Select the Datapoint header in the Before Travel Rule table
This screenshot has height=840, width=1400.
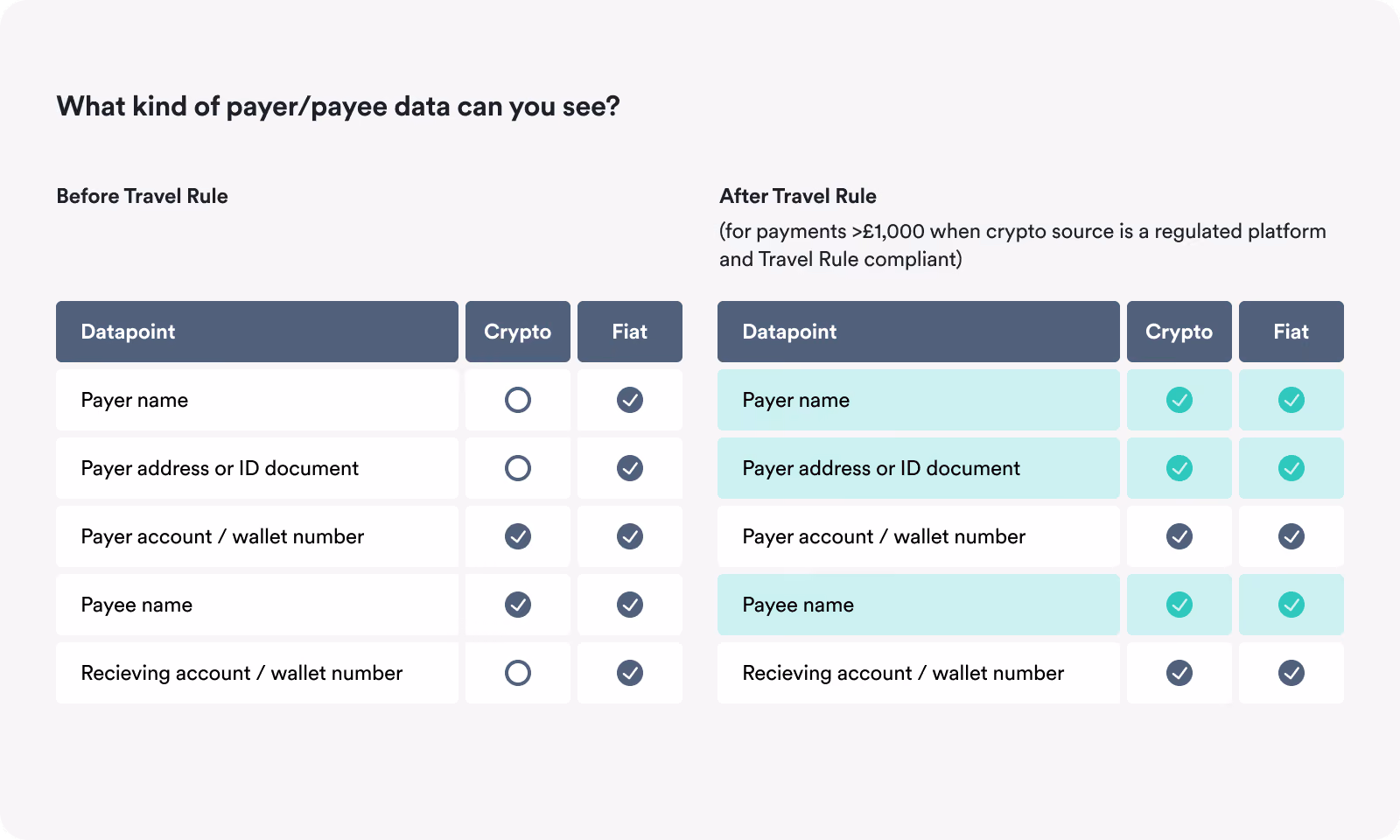pos(257,332)
